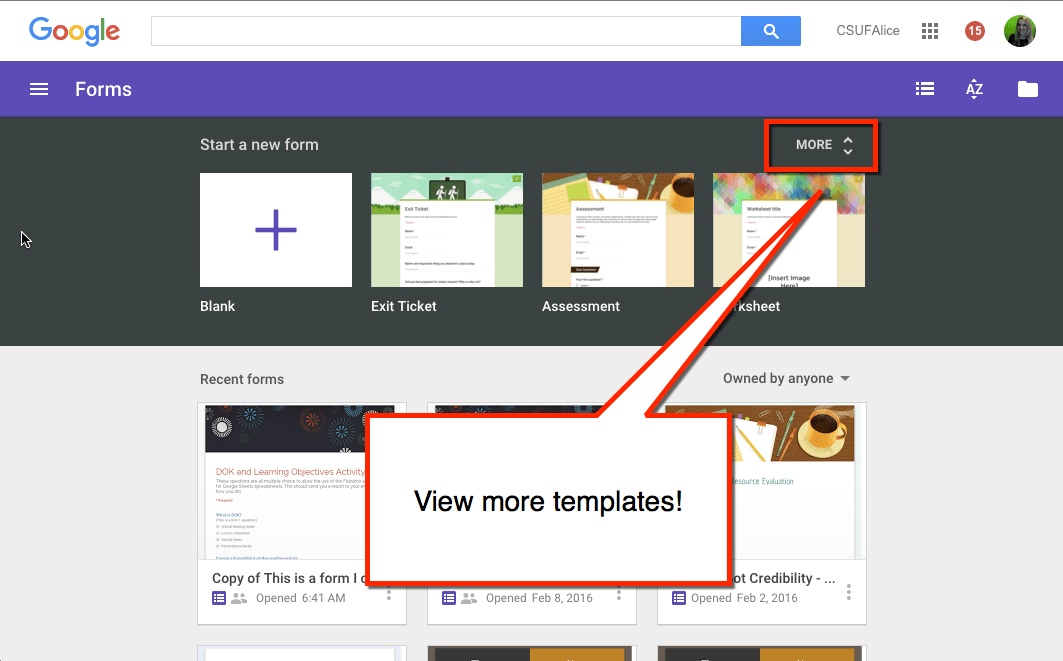Viewport: 1063px width, 661px height.
Task: Choose the Worksheet template
Action: coord(788,230)
